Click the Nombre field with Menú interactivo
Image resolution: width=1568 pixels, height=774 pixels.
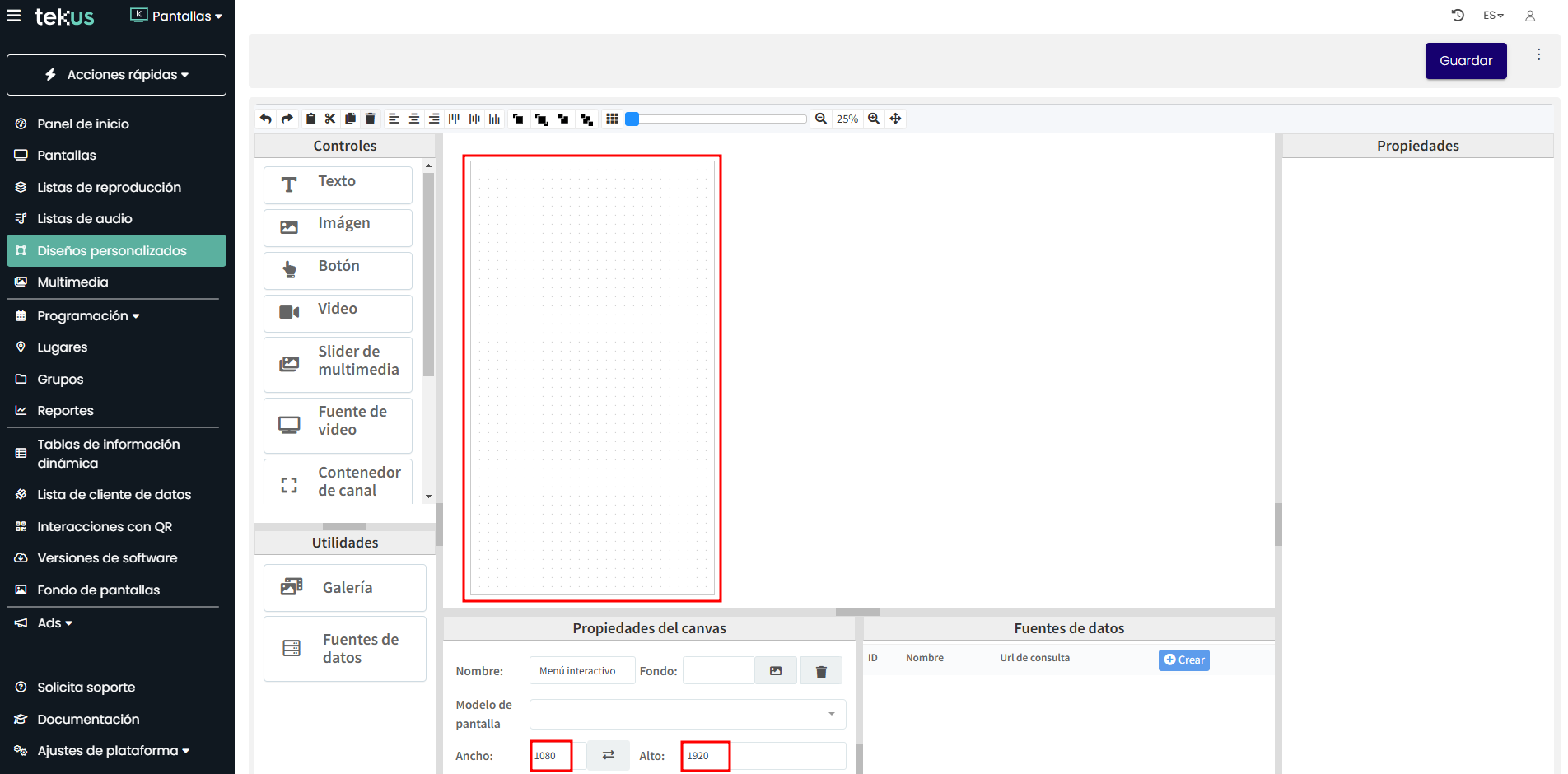coord(581,671)
